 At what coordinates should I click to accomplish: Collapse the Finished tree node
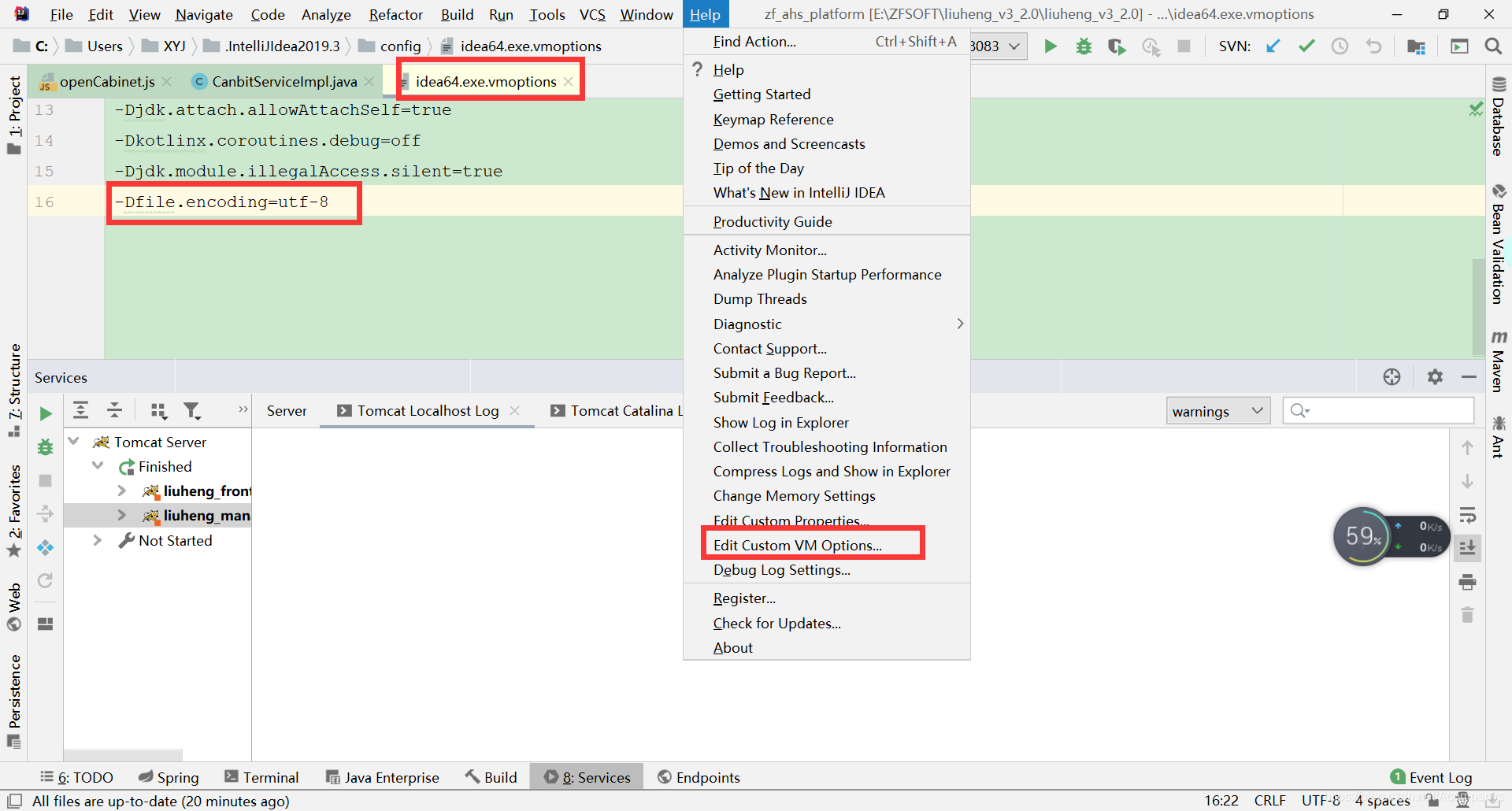pyautogui.click(x=98, y=465)
